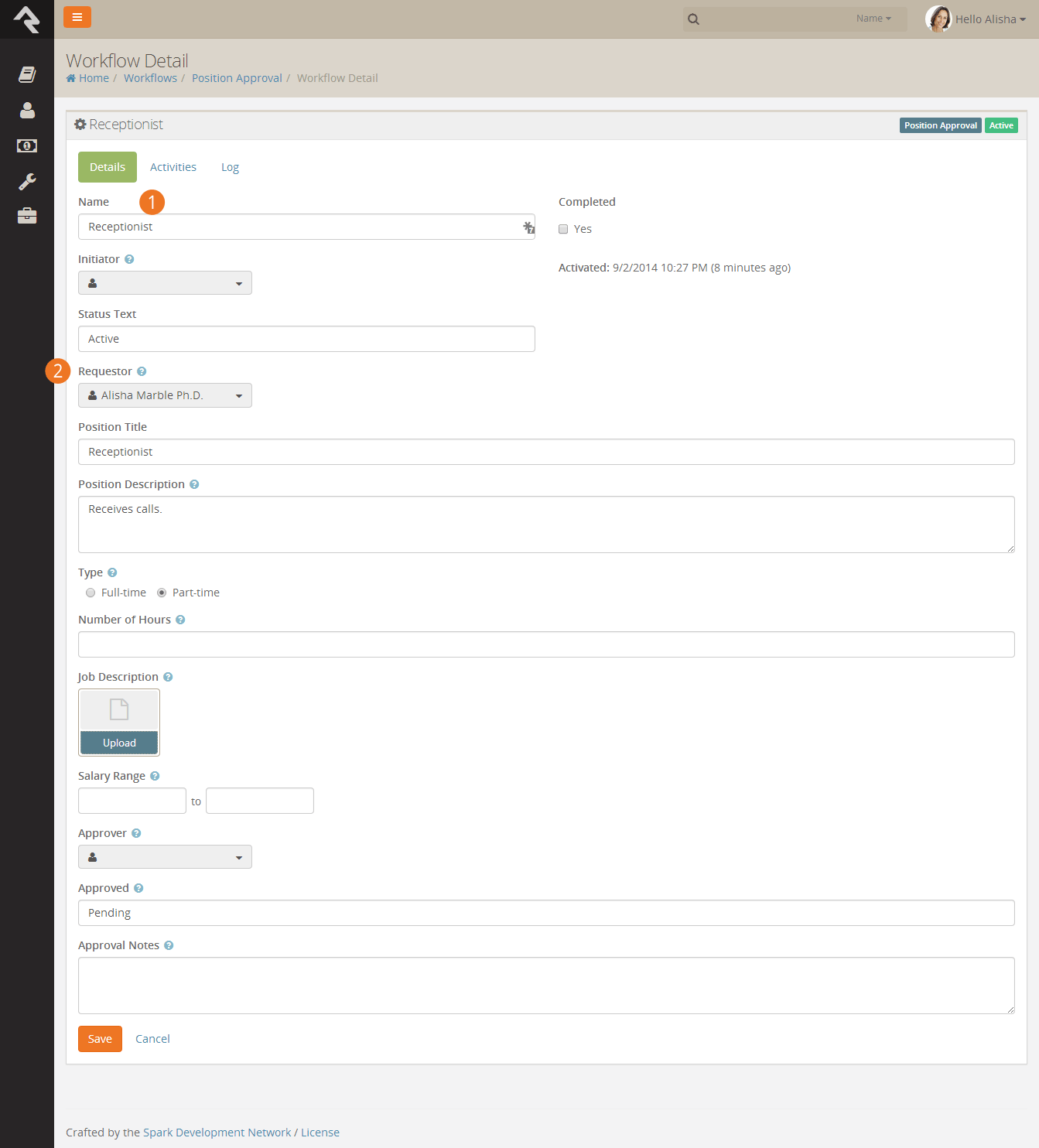The width and height of the screenshot is (1039, 1148).
Task: Click the green Active status badge
Action: pyautogui.click(x=1001, y=125)
